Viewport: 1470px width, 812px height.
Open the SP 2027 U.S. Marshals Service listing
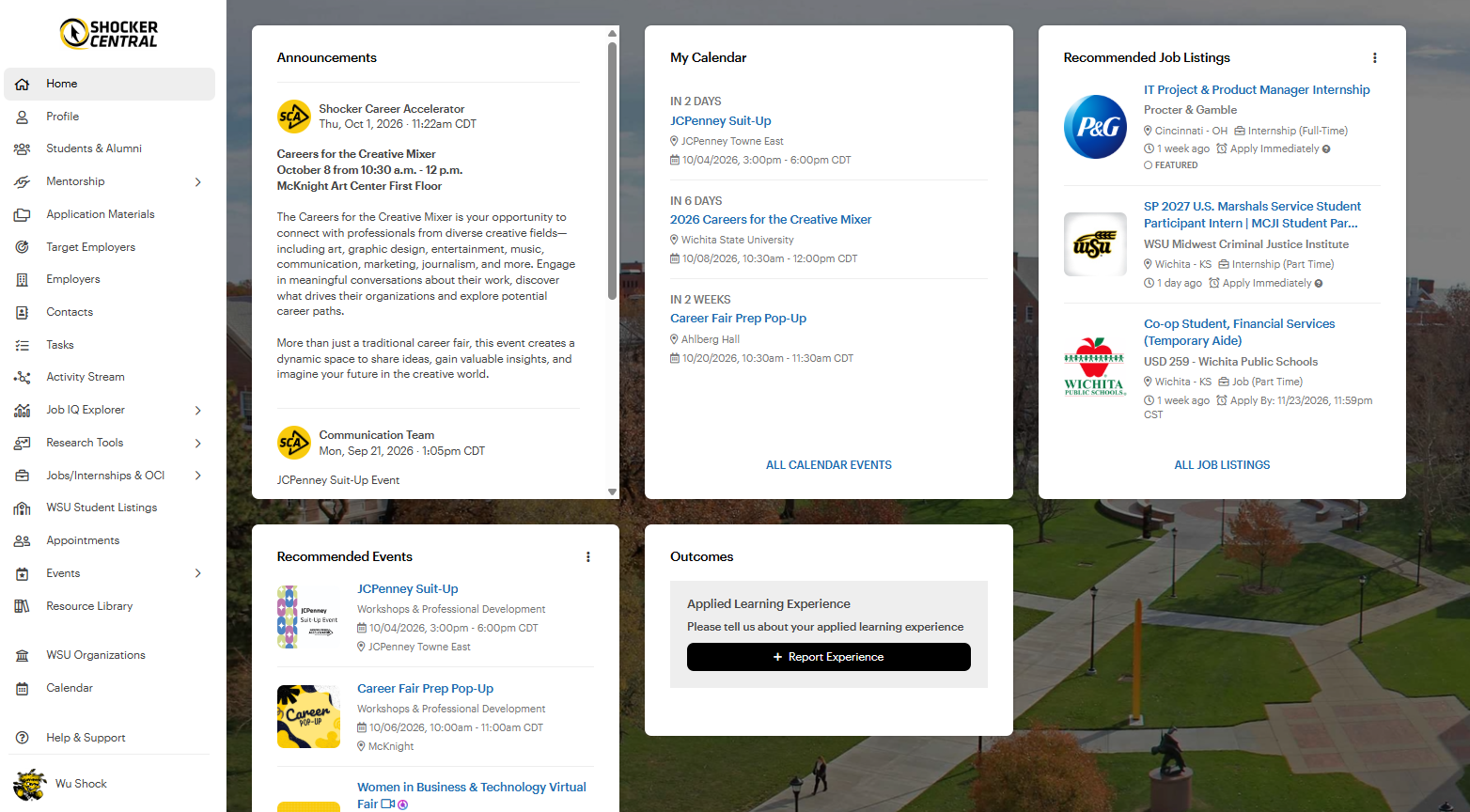click(x=1252, y=215)
